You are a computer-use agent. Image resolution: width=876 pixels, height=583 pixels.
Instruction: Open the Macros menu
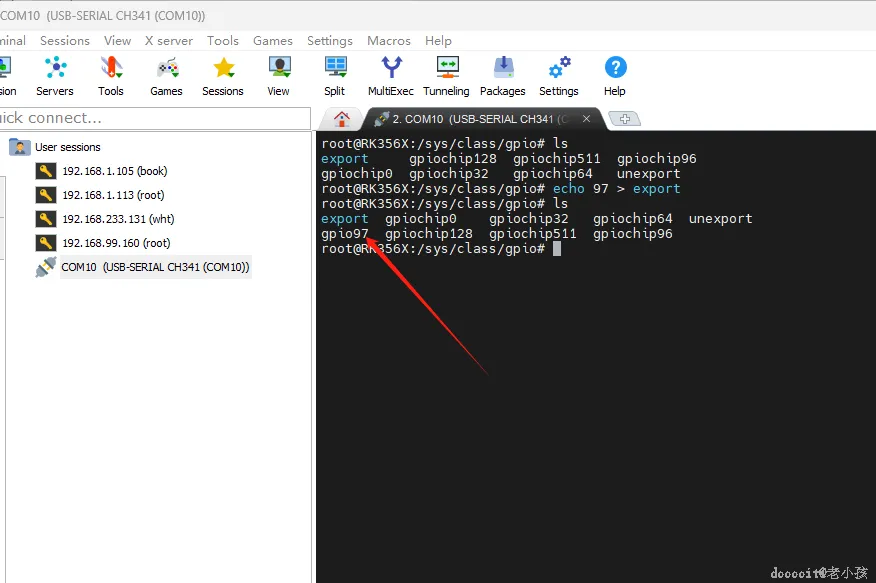(x=389, y=41)
